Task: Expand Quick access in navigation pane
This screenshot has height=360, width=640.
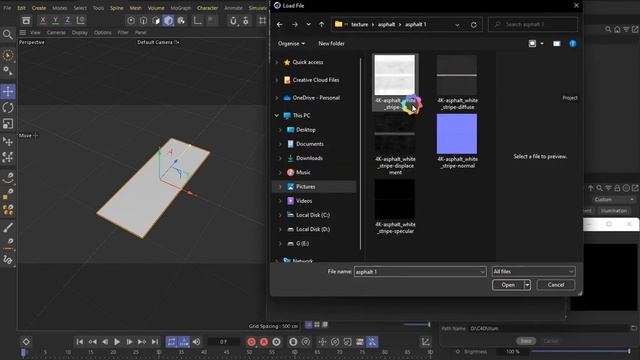Action: pyautogui.click(x=277, y=62)
